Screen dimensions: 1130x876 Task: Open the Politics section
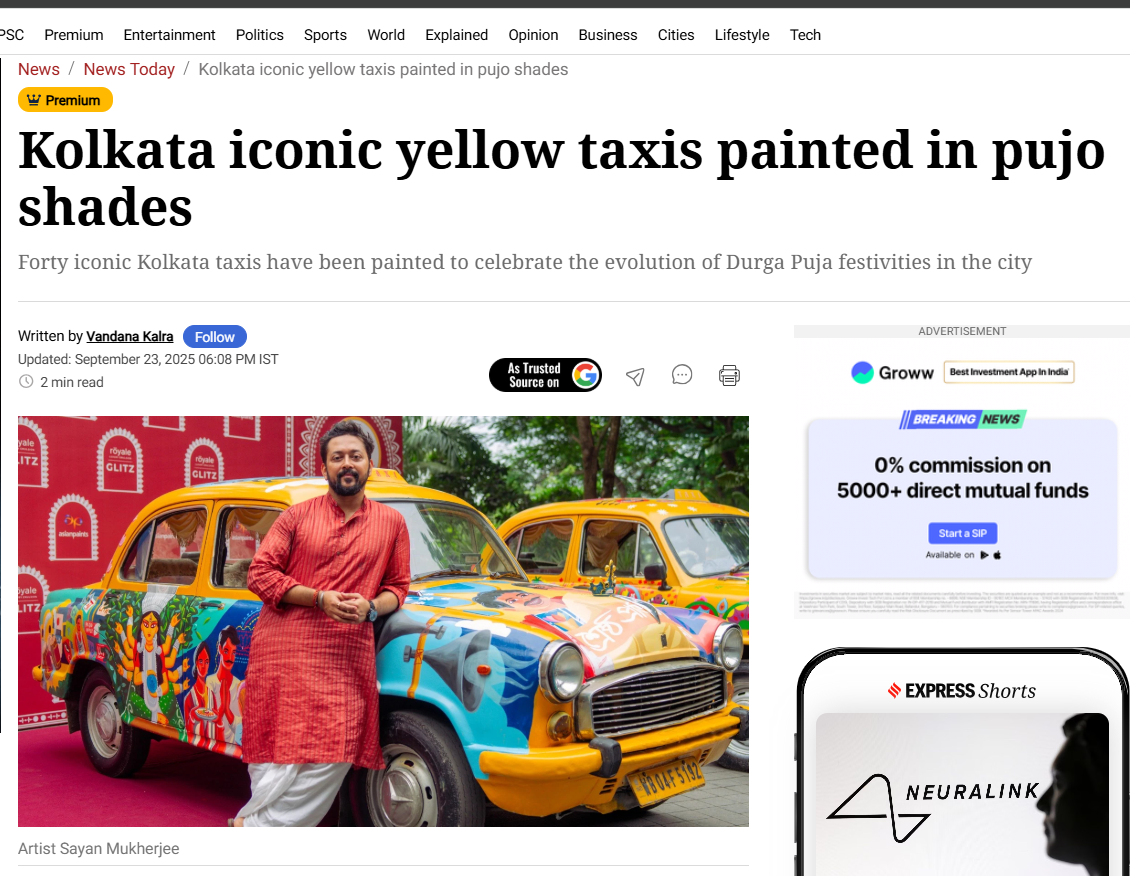(x=259, y=35)
